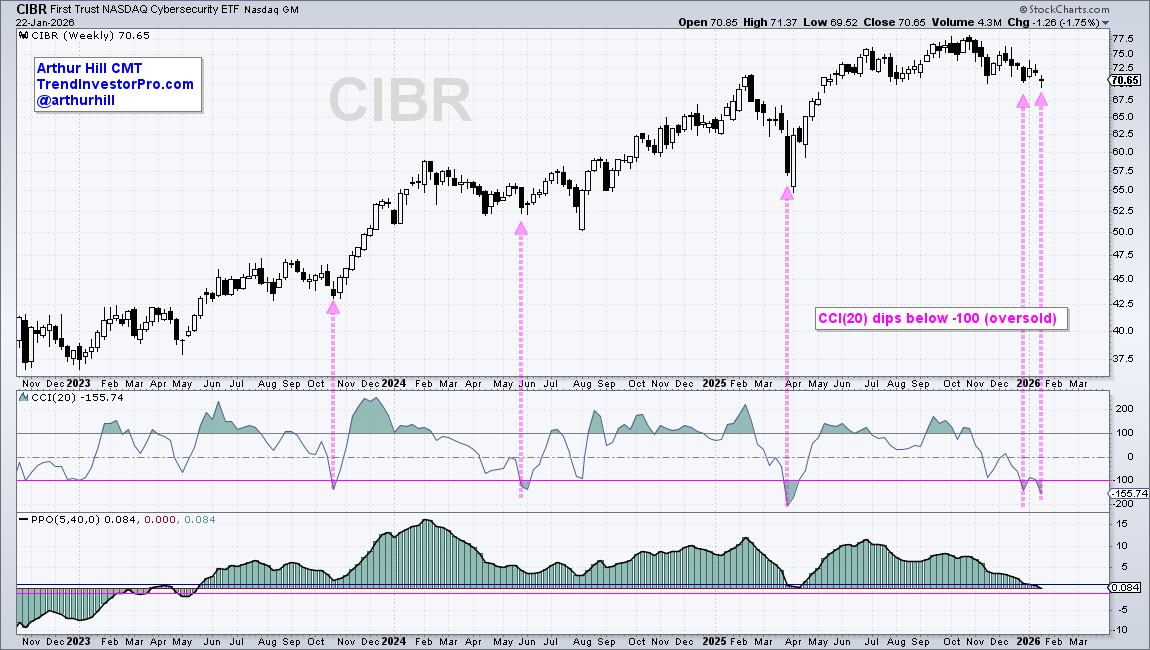Click the pink arrow above May 2024 lows

point(521,230)
